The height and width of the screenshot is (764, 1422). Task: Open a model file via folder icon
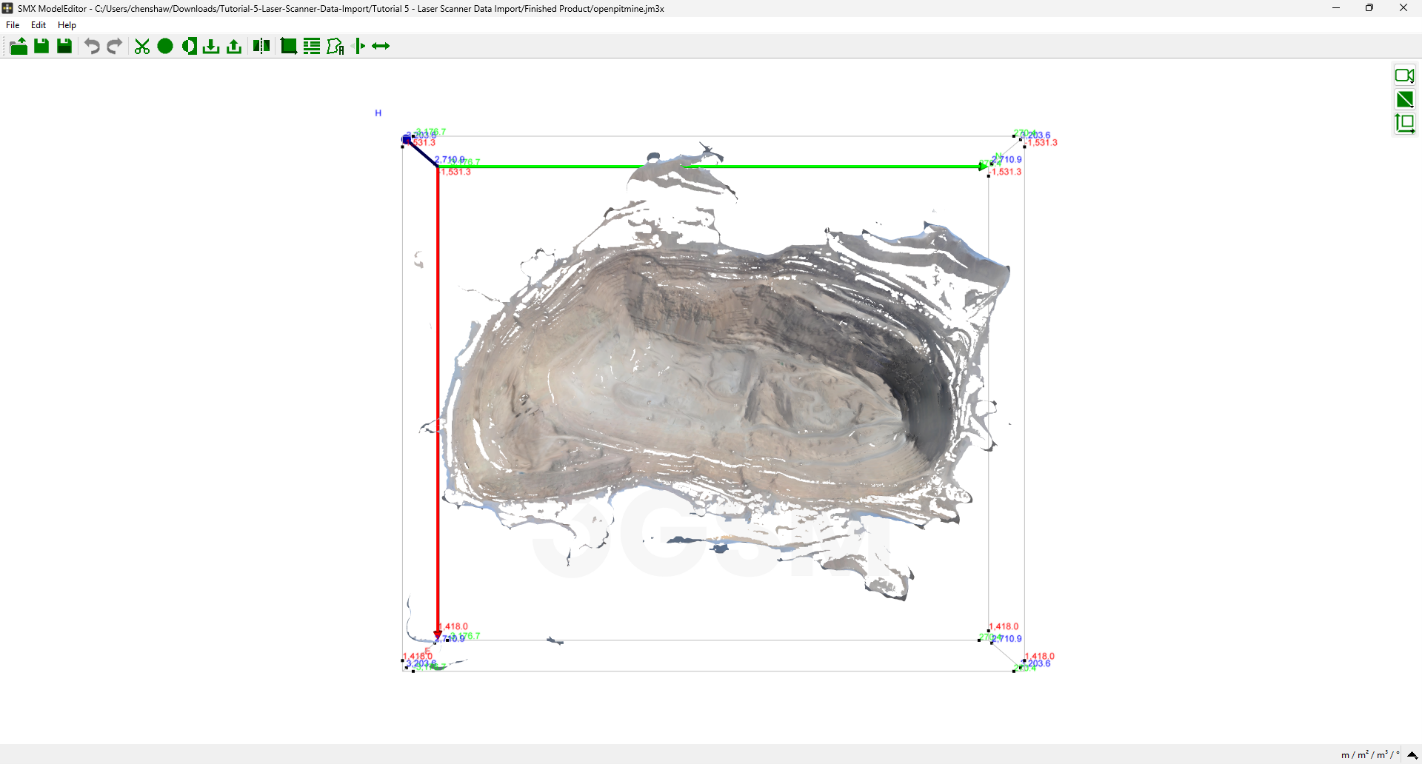[x=18, y=46]
